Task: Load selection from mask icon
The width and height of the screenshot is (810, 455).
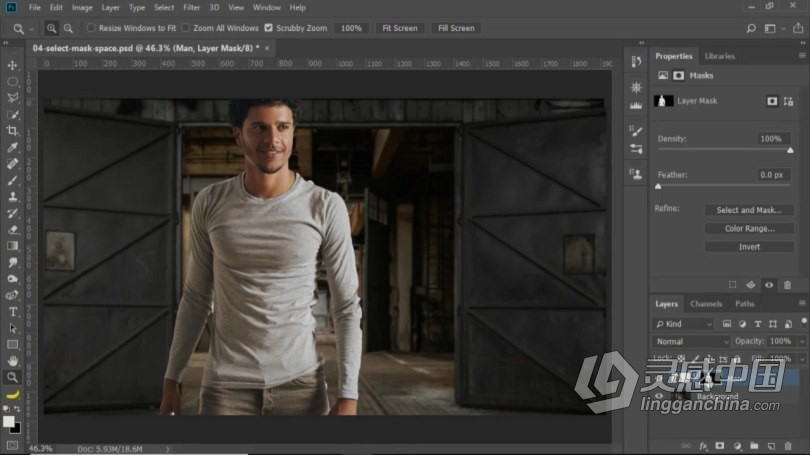Action: point(733,285)
